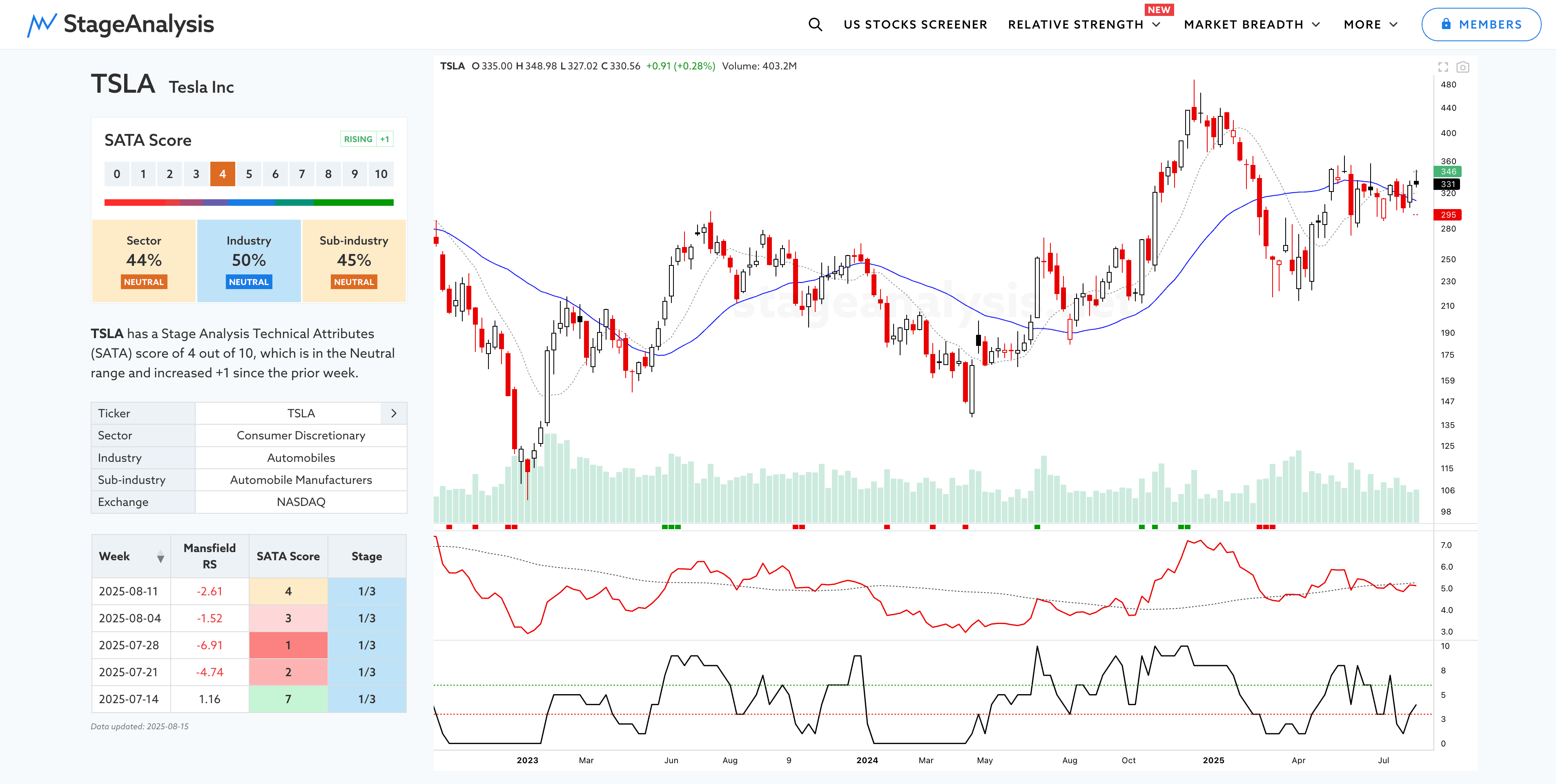Toggle the chart fullscreen icon
The width and height of the screenshot is (1556, 784).
[1443, 67]
